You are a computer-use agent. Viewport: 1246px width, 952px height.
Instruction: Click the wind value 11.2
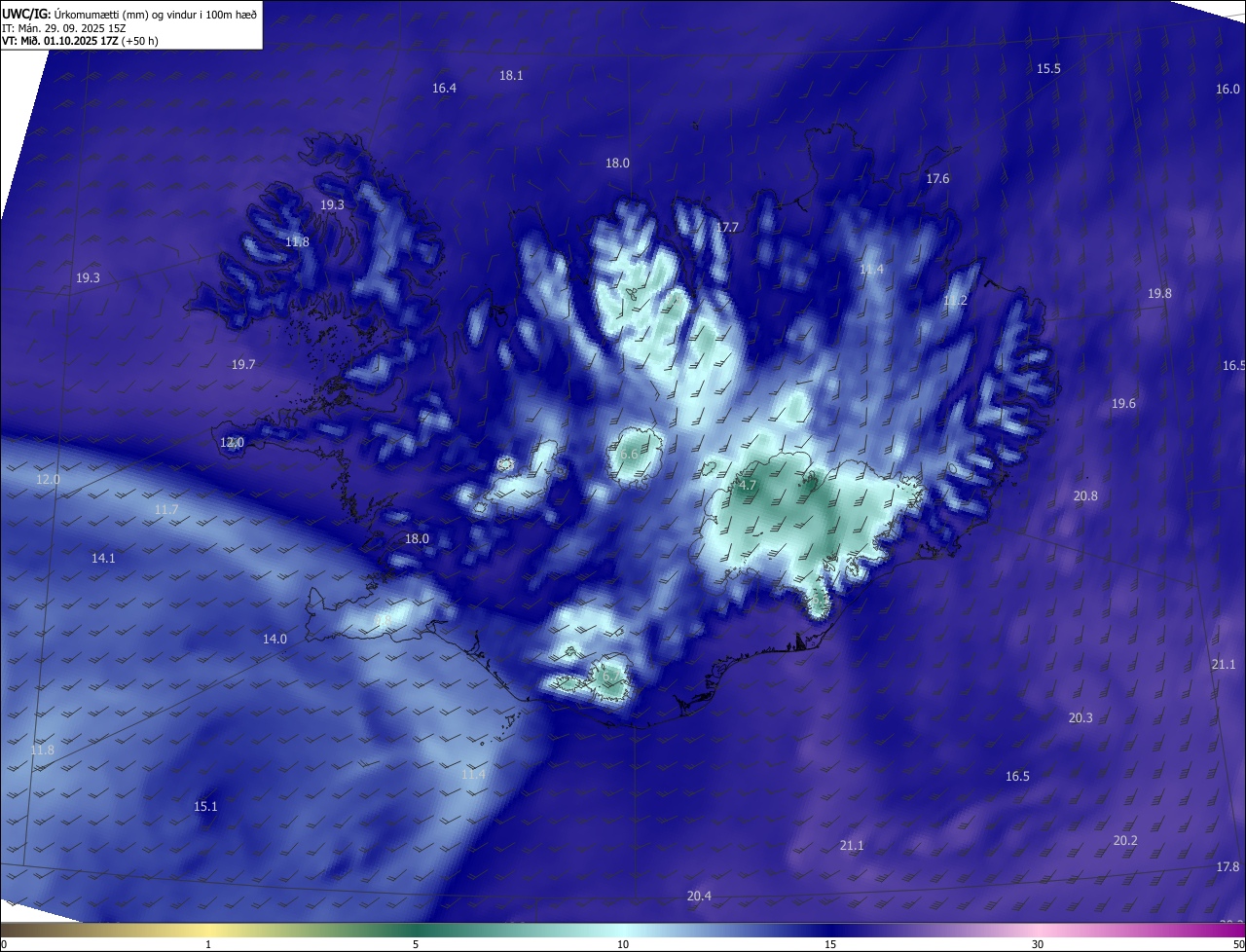tap(955, 301)
